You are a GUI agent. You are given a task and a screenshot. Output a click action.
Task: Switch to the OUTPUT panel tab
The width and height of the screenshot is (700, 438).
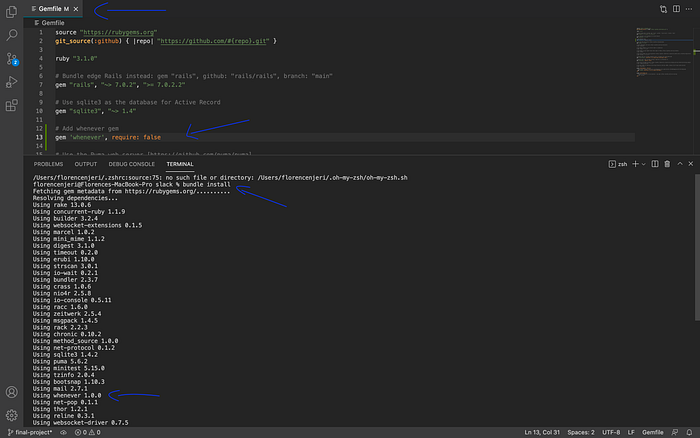[86, 164]
